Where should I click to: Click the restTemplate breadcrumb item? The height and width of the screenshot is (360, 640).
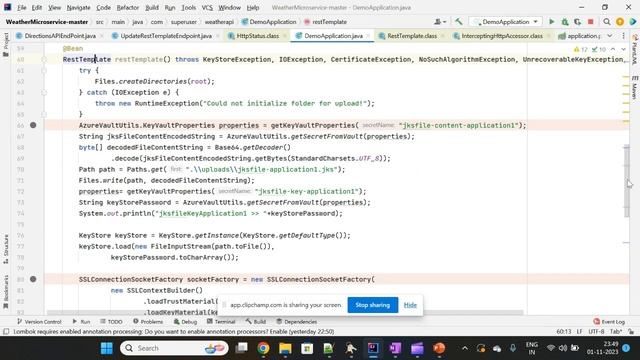point(329,22)
